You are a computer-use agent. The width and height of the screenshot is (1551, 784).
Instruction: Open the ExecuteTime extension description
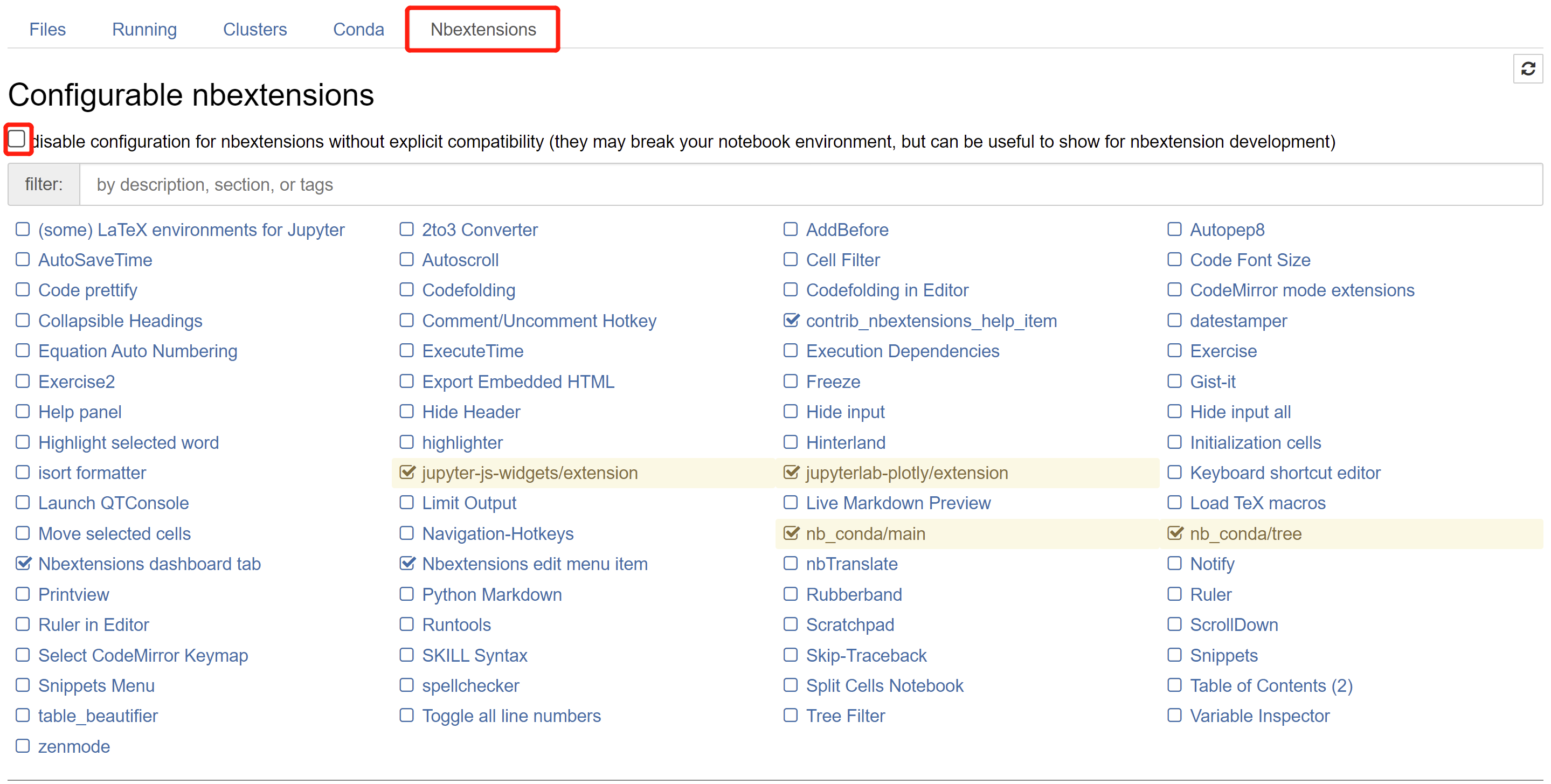pyautogui.click(x=472, y=351)
